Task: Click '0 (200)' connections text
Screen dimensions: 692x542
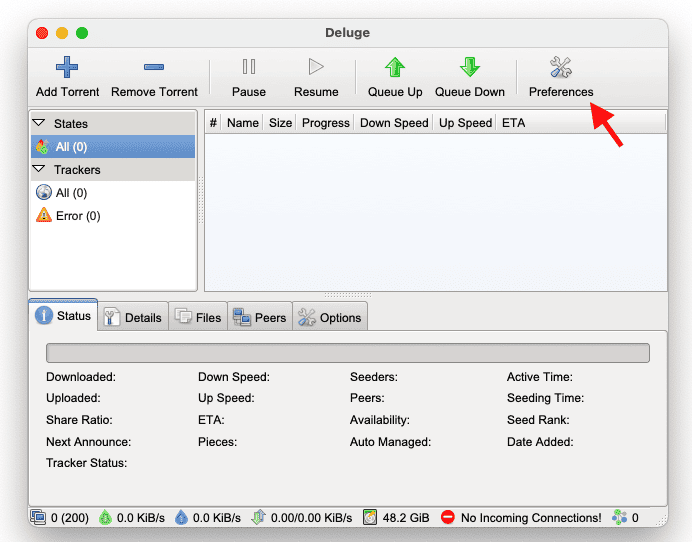Action: tap(70, 518)
